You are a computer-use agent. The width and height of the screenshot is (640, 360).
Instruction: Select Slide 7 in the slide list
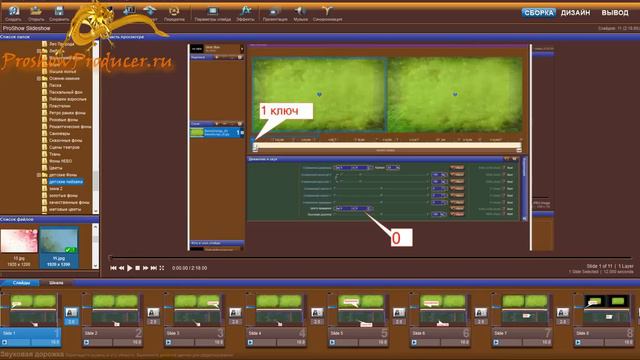[x=522, y=320]
